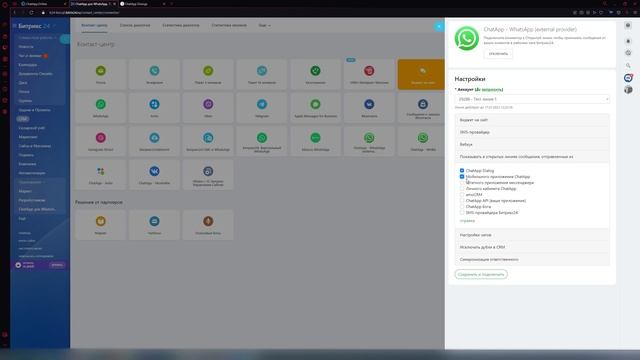Screen dimensions: 640x360
Task: Open the Edna.ru WhatsApp tile
Action: click(316, 141)
